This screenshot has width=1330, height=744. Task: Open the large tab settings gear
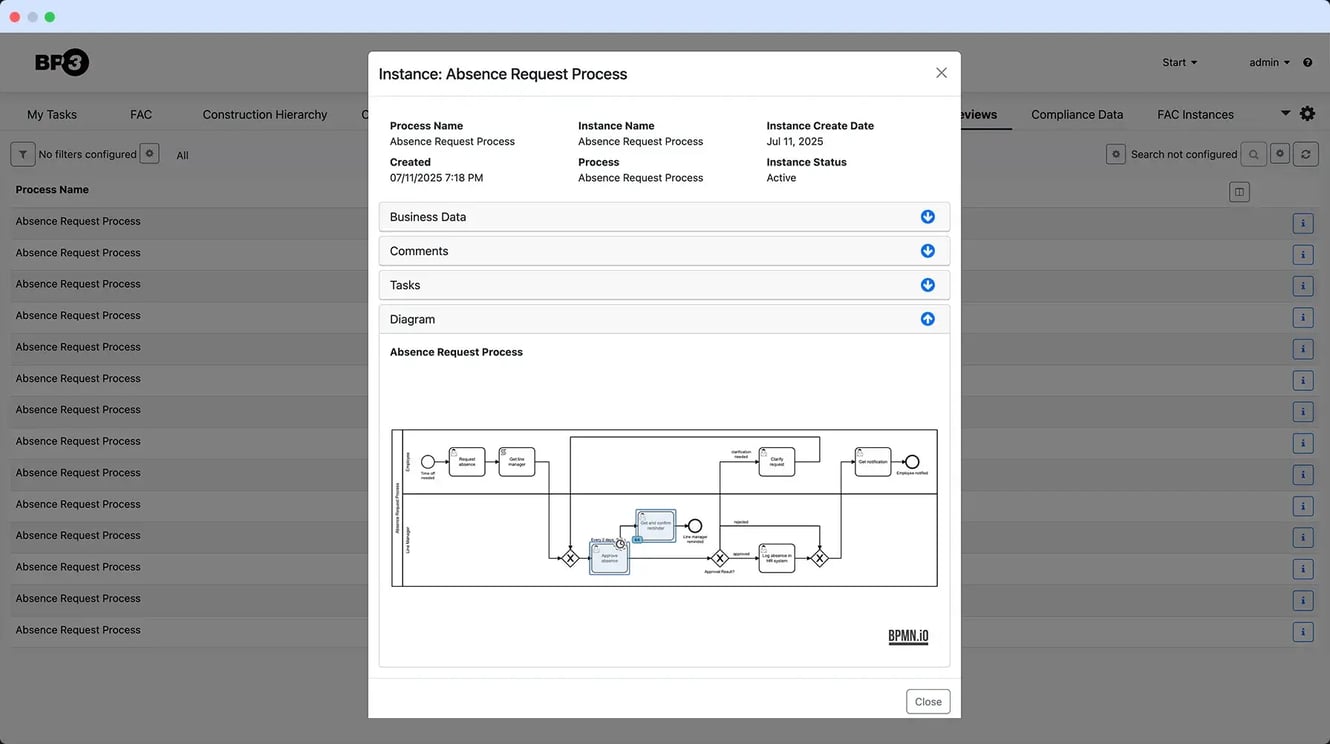(x=1307, y=114)
